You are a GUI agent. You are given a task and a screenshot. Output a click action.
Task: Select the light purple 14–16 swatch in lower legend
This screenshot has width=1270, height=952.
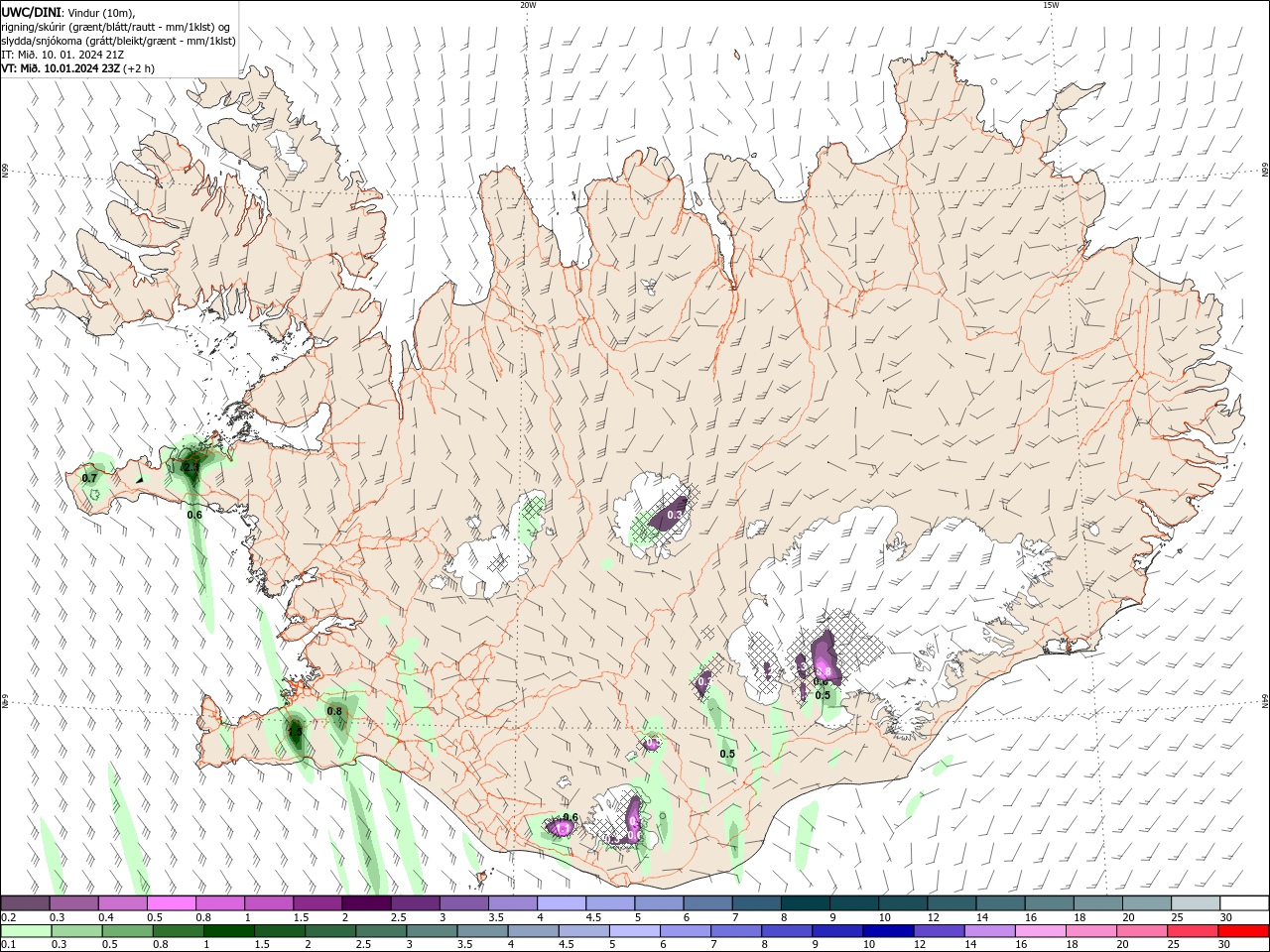pyautogui.click(x=989, y=931)
